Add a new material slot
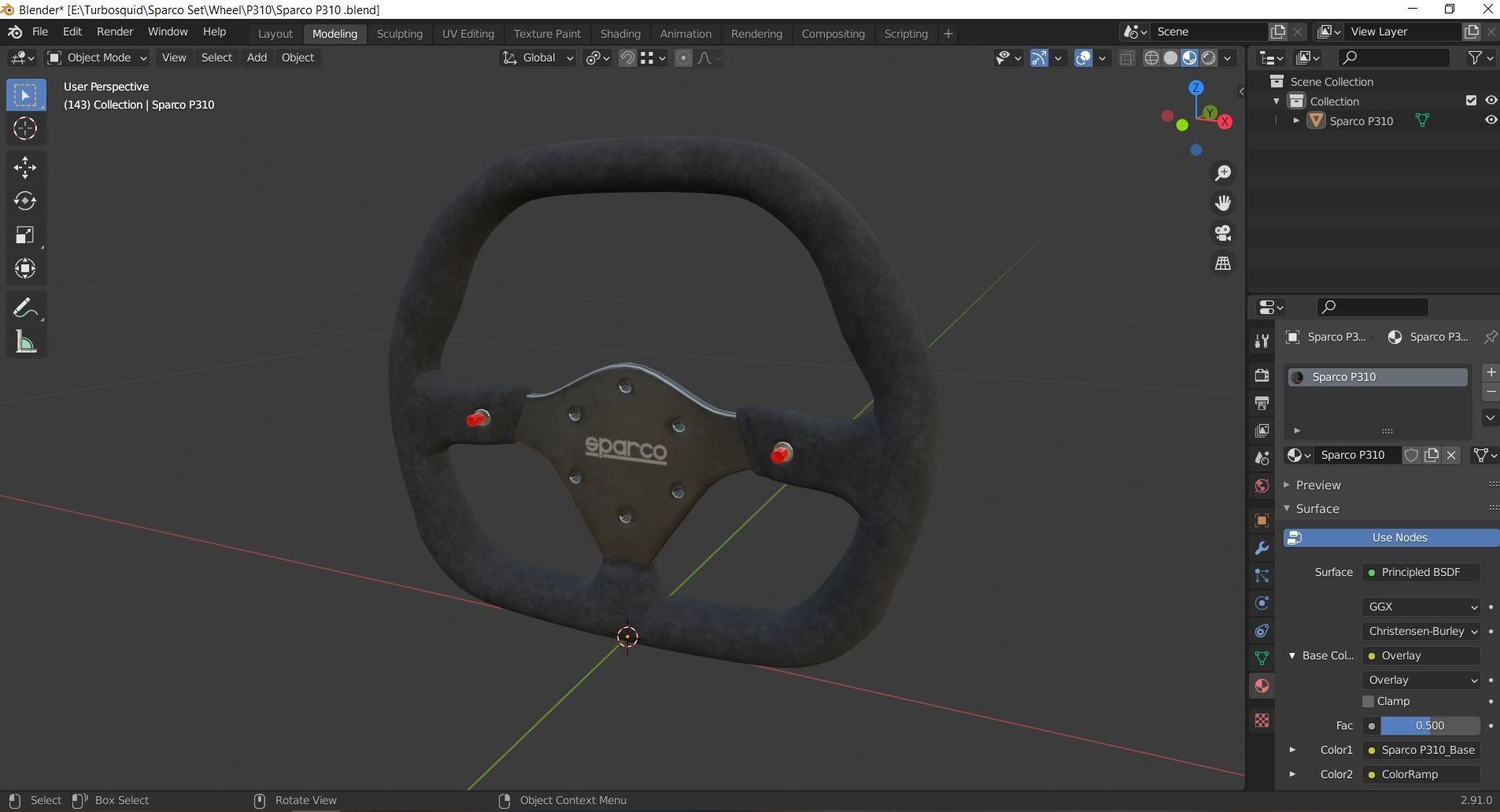Viewport: 1500px width, 812px height. (1491, 372)
